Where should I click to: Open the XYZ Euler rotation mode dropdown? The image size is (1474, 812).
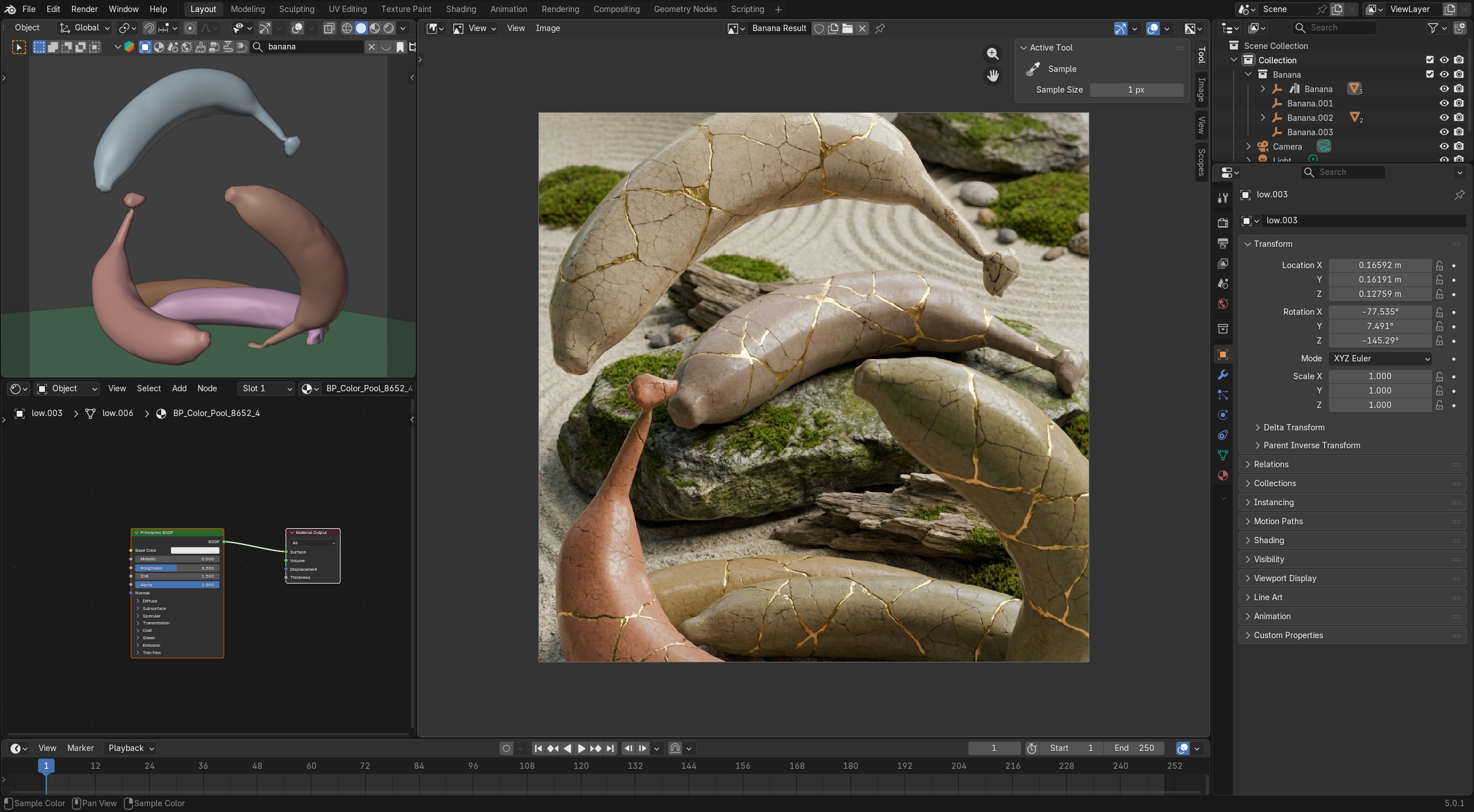[x=1380, y=359]
